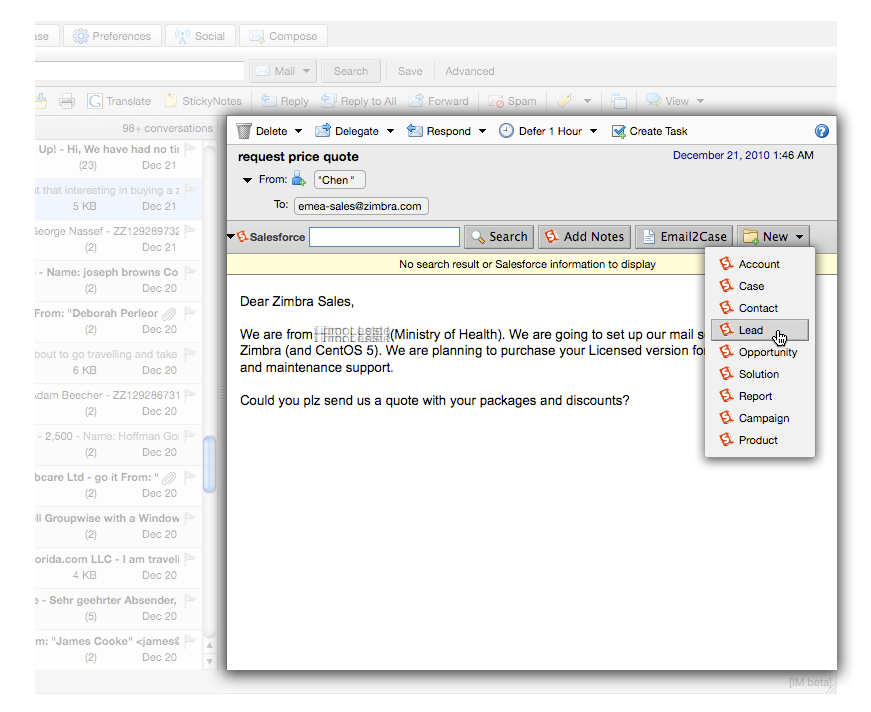The width and height of the screenshot is (871, 712).
Task: Click Save next to search
Action: (410, 71)
